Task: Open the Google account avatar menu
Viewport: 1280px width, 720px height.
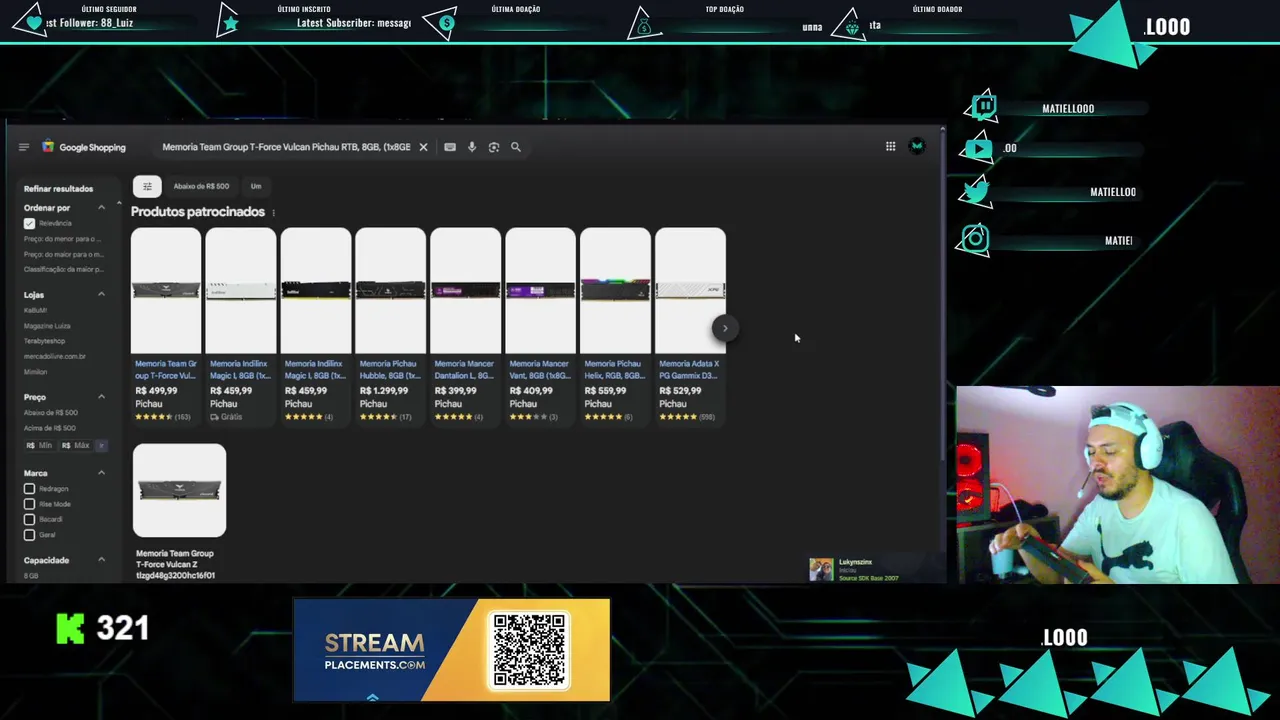Action: click(917, 146)
